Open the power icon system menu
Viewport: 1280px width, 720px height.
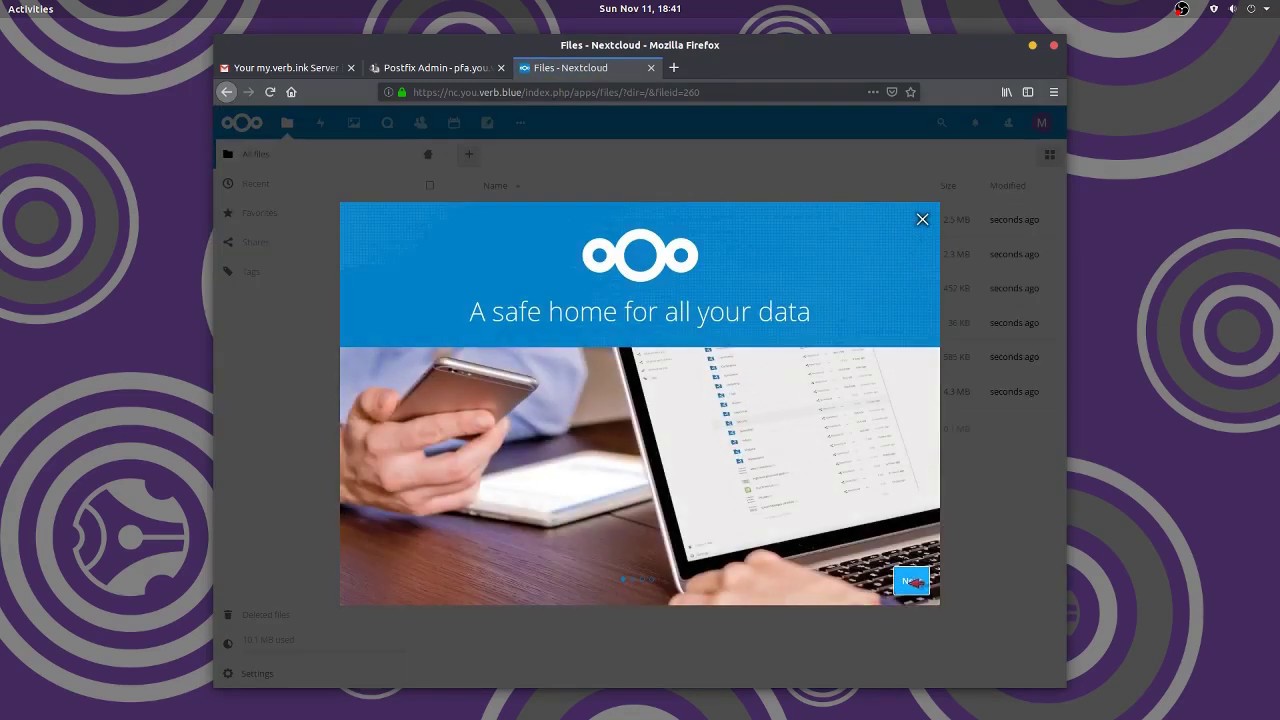click(1251, 9)
